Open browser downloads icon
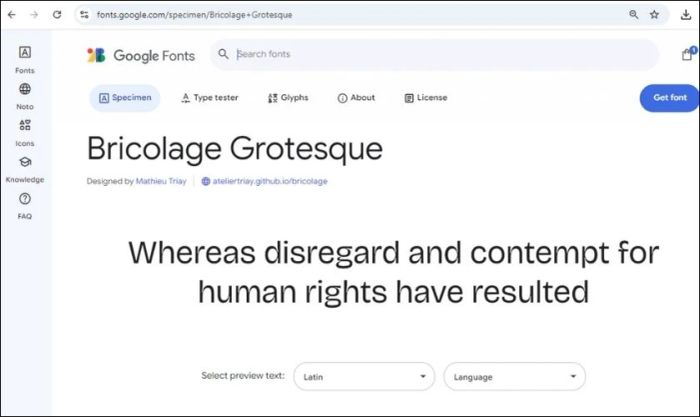The height and width of the screenshot is (417, 700). (x=686, y=15)
